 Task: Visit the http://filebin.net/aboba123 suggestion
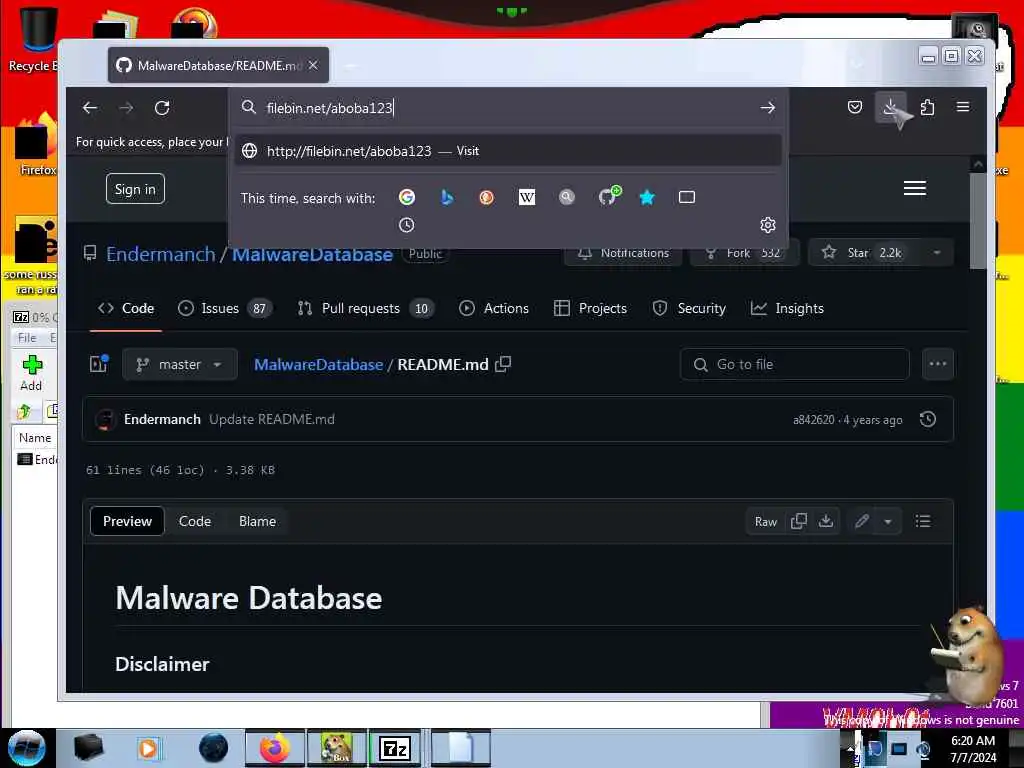pyautogui.click(x=508, y=151)
